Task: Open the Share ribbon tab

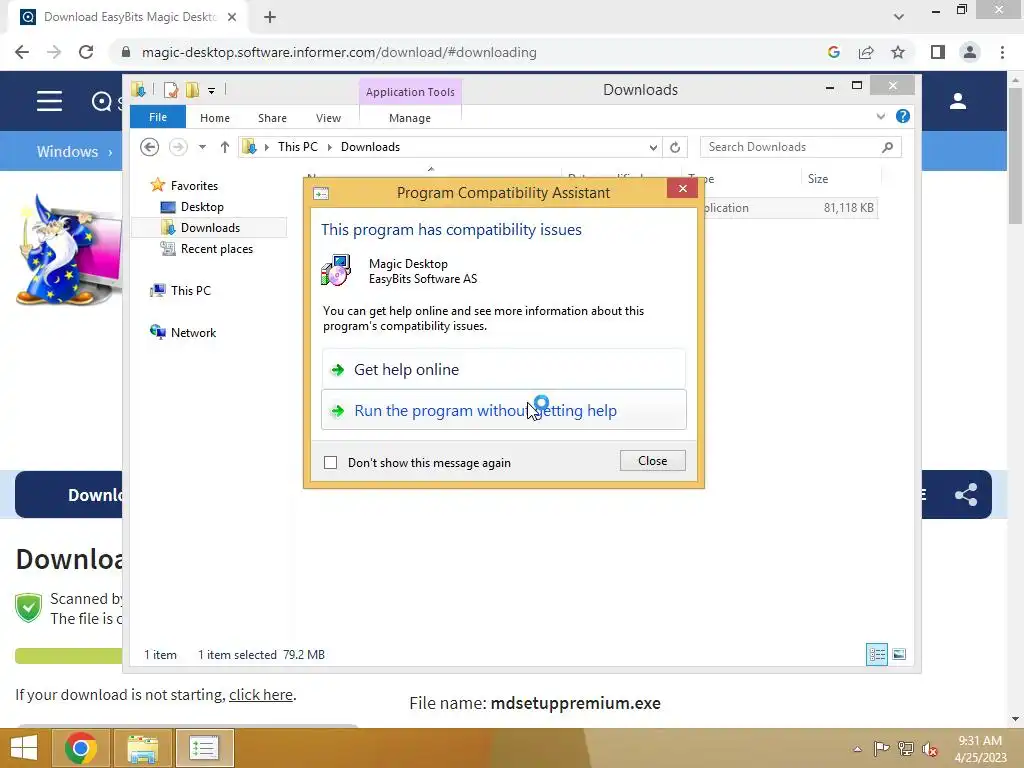Action: click(272, 118)
